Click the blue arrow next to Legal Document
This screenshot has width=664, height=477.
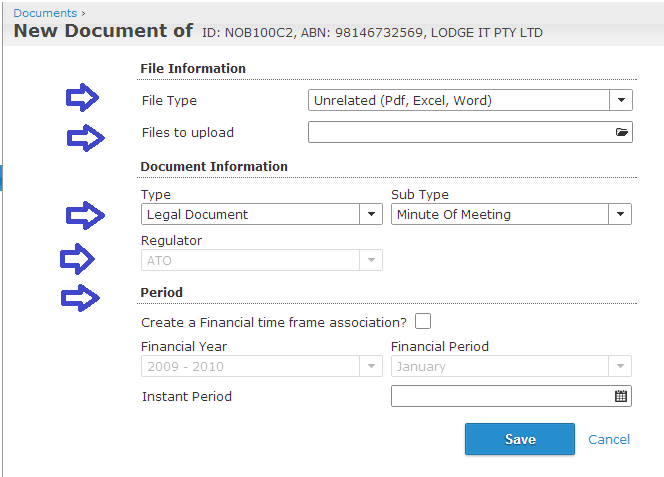coord(85,215)
